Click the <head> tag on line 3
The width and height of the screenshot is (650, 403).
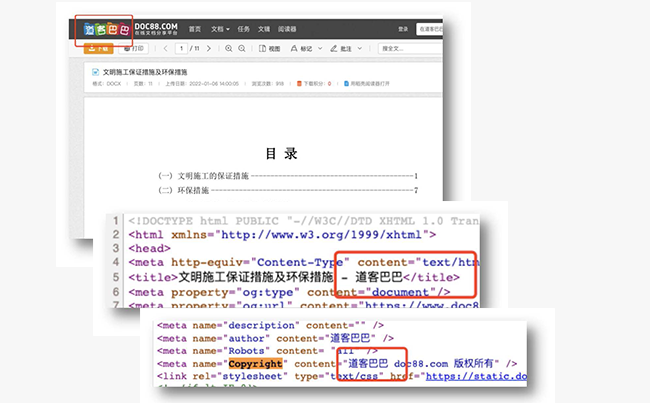(x=149, y=248)
